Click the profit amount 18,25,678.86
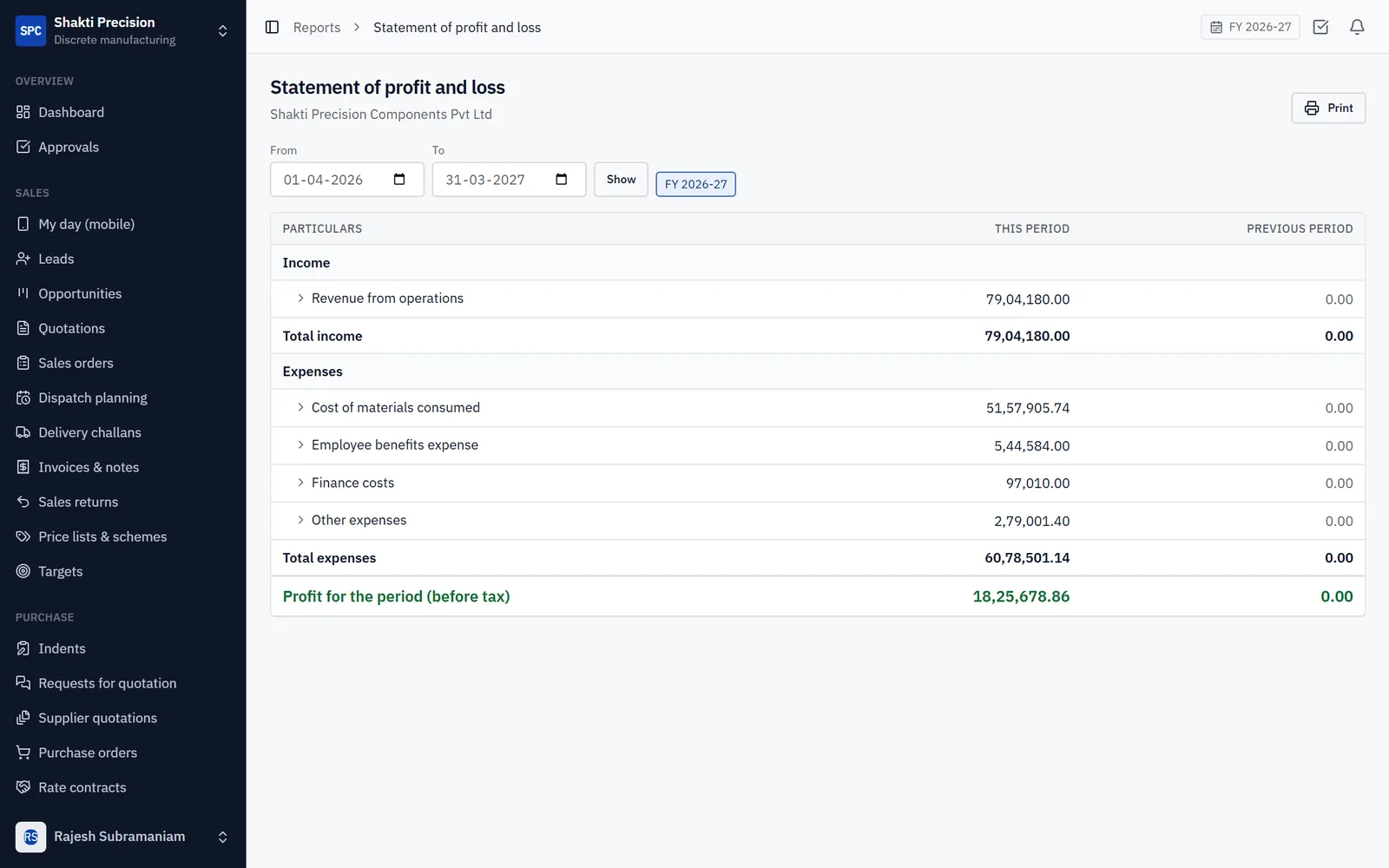 1021,596
